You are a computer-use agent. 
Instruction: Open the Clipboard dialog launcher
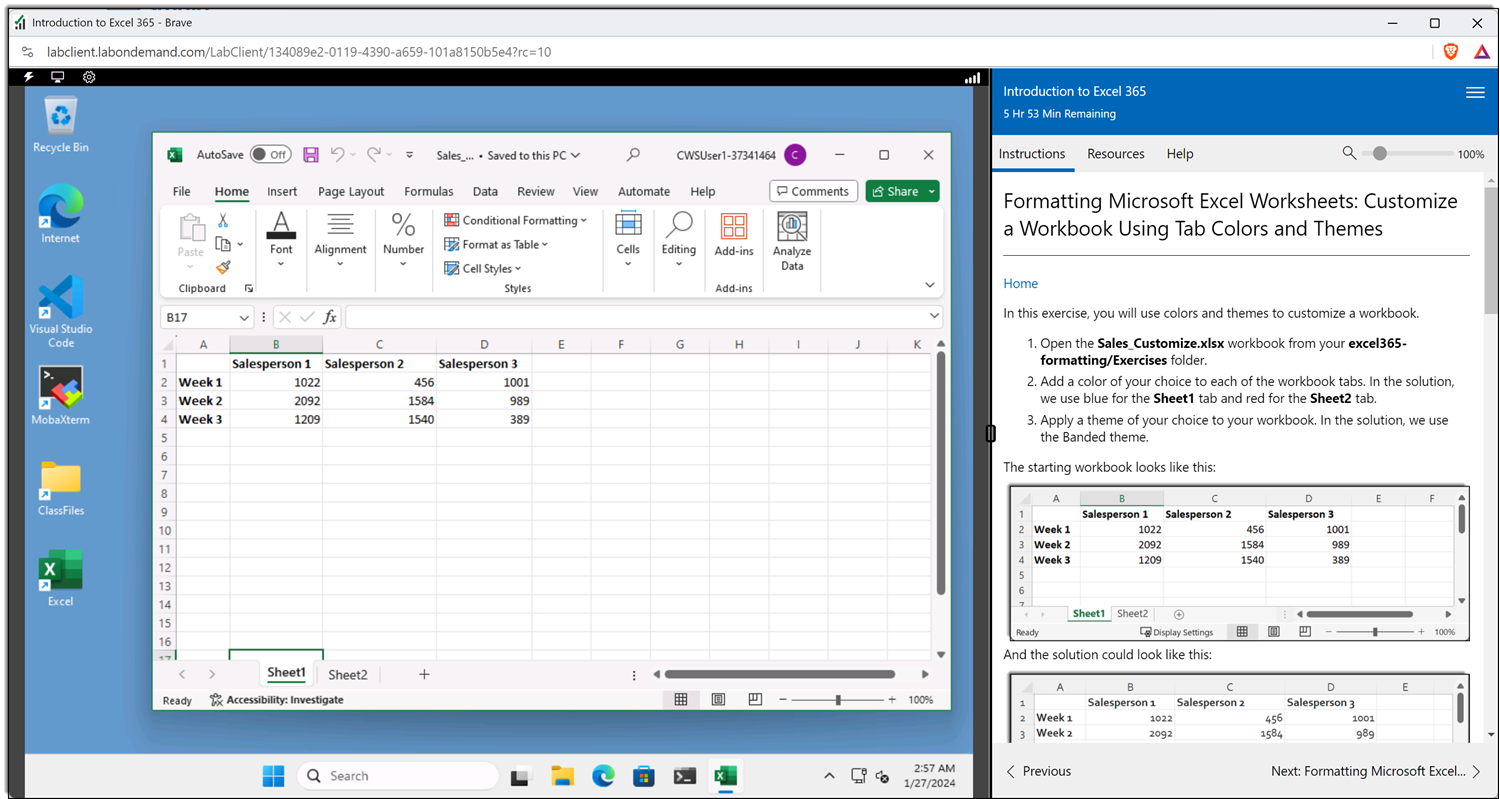click(x=249, y=288)
